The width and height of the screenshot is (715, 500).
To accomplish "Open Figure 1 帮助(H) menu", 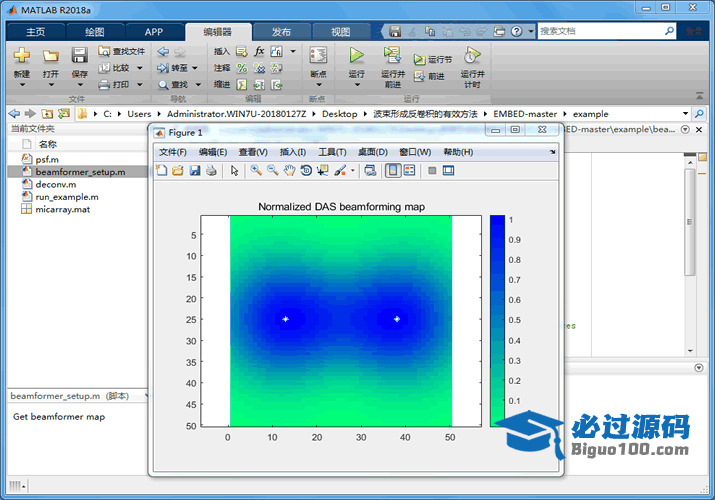I will pyautogui.click(x=458, y=152).
